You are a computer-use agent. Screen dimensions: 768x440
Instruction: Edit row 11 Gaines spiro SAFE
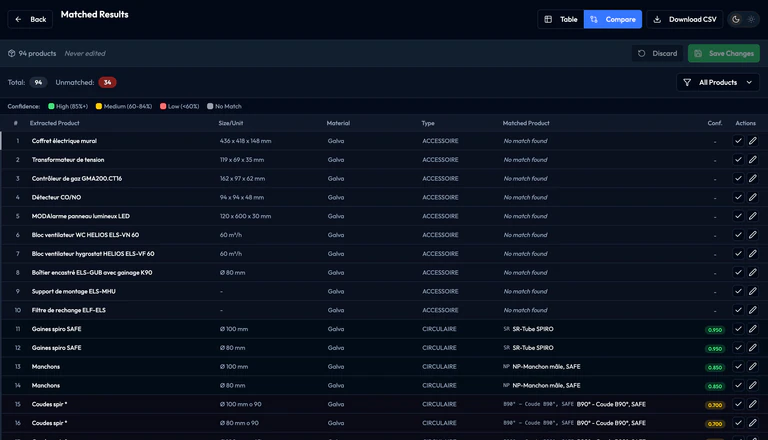[753, 329]
